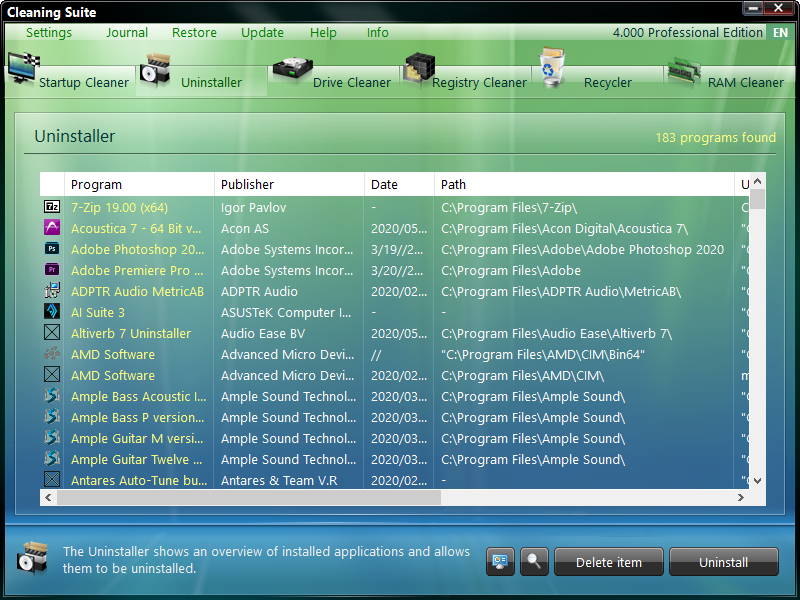800x600 pixels.
Task: Change language via EN button
Action: tap(780, 33)
